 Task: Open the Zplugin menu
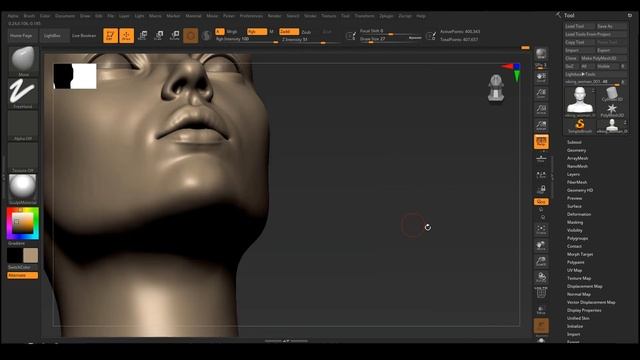pos(386,16)
